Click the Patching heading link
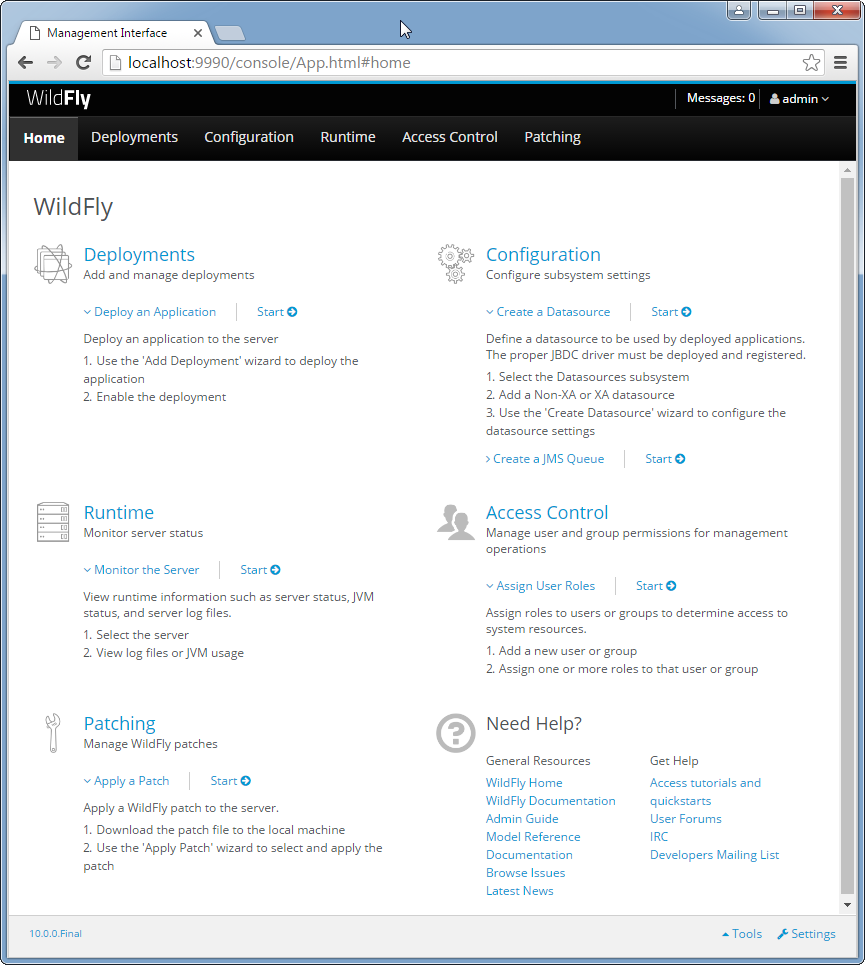Screen dimensions: 865x965 click(x=119, y=724)
